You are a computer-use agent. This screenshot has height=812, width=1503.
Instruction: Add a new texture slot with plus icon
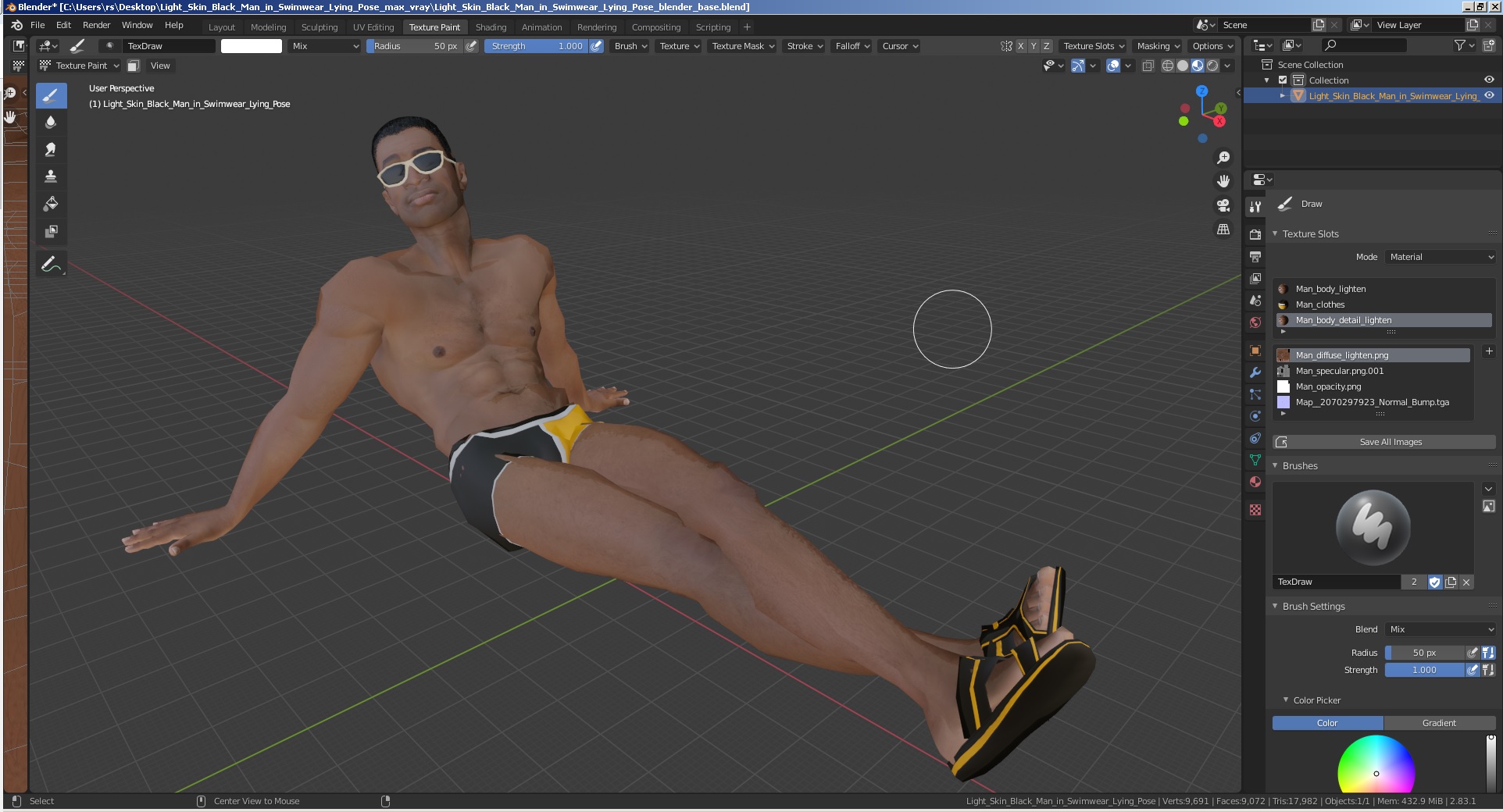coord(1488,351)
